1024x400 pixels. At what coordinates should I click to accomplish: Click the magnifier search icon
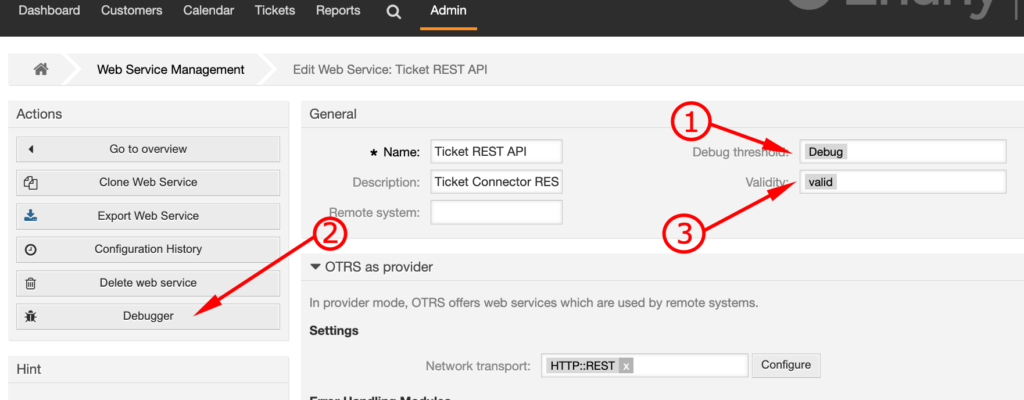[x=393, y=12]
